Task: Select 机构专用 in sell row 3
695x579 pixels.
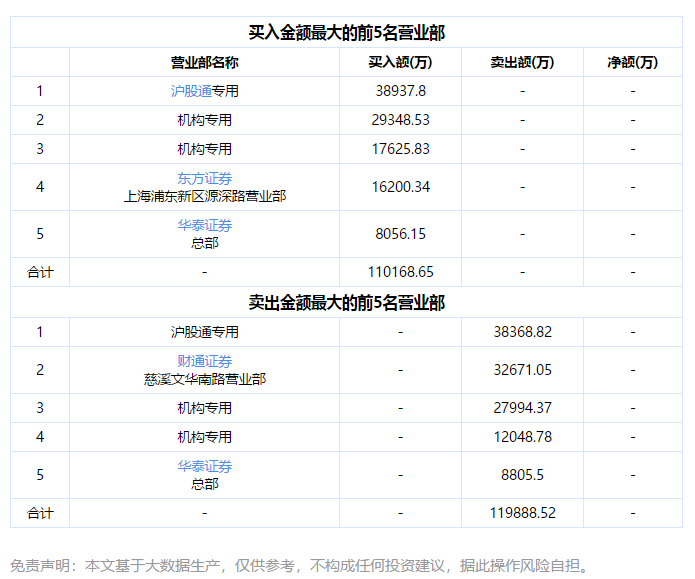Action: point(205,408)
